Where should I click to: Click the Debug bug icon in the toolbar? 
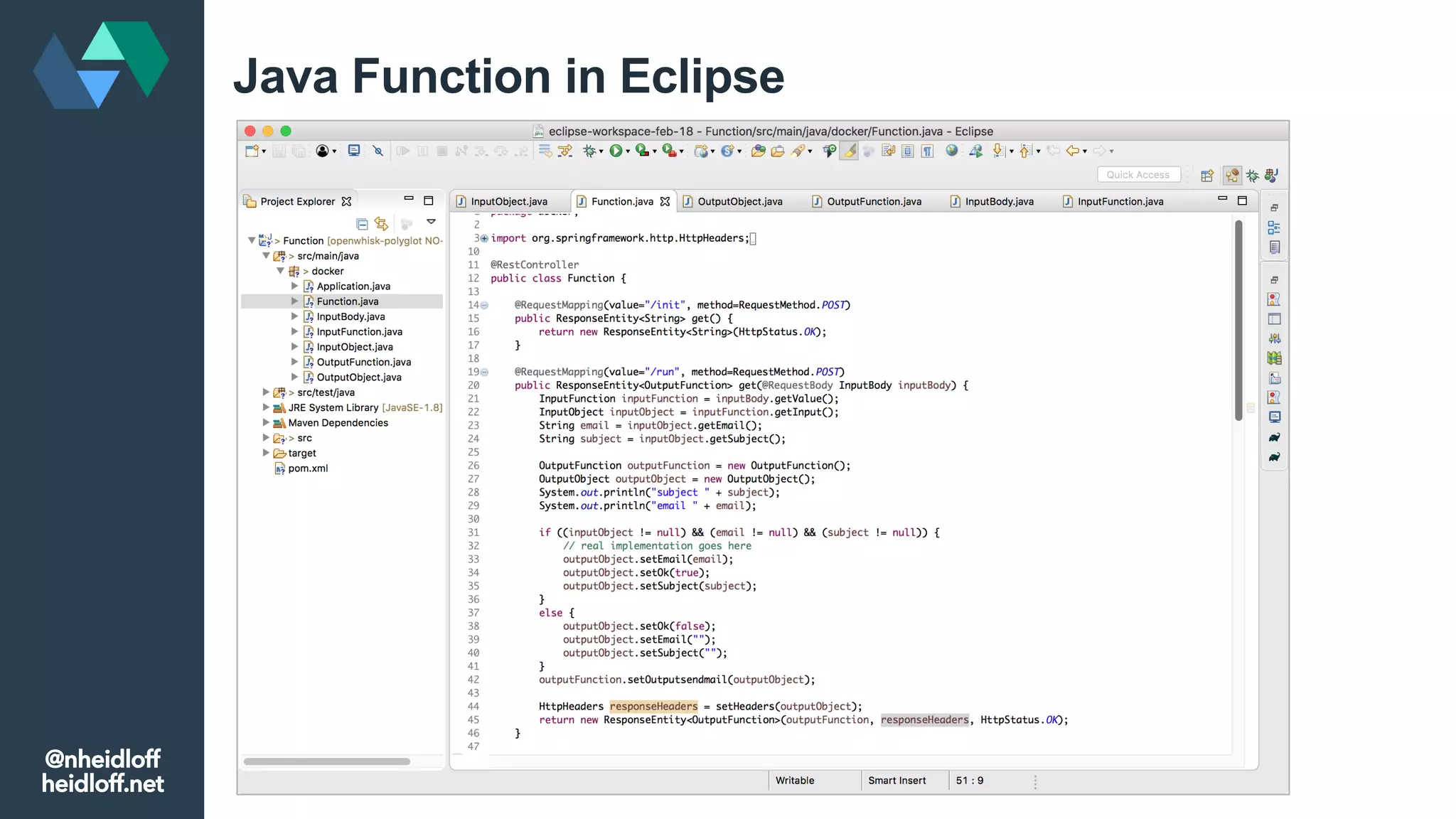(x=589, y=151)
